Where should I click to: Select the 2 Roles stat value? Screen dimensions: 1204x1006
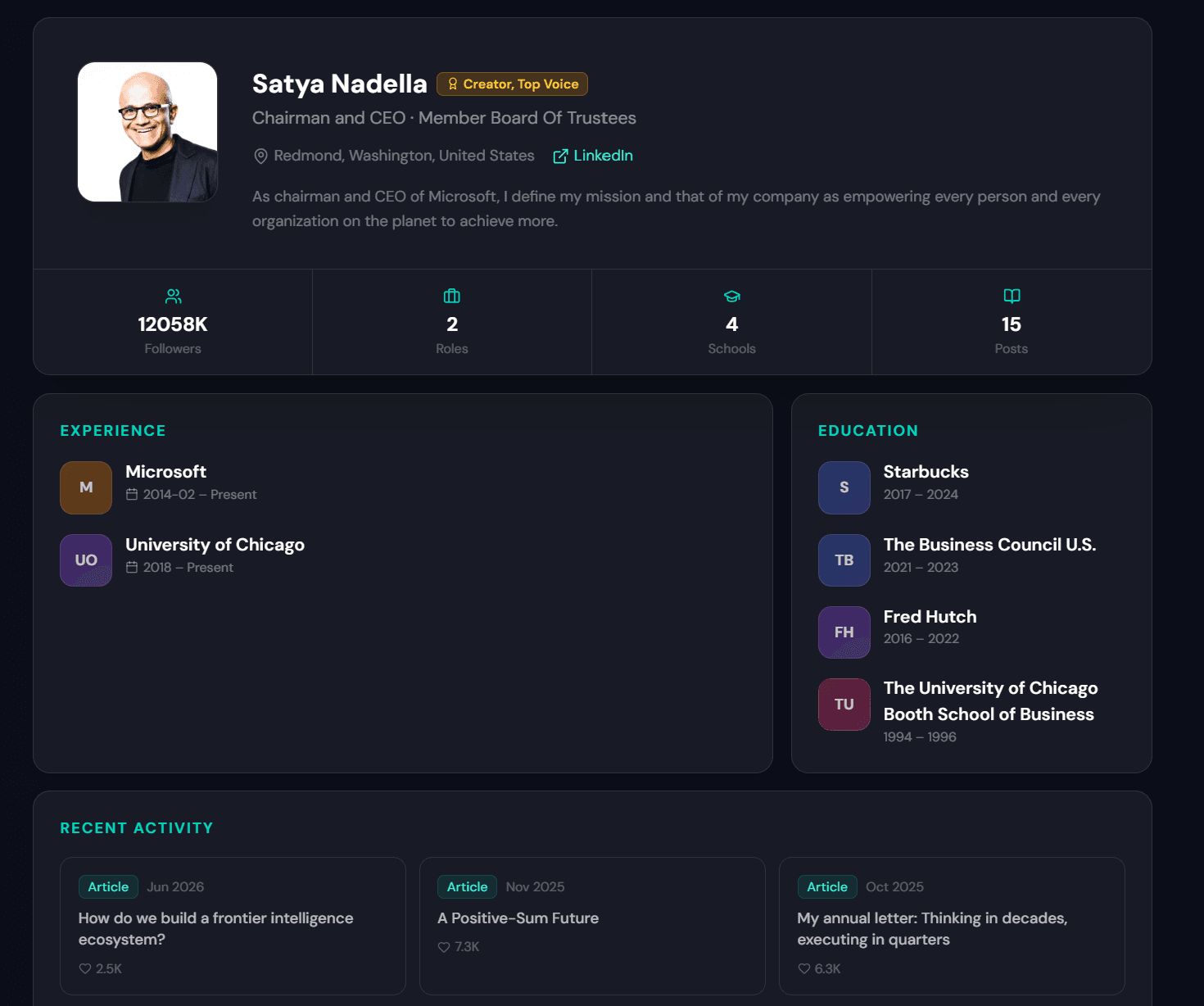(x=452, y=324)
